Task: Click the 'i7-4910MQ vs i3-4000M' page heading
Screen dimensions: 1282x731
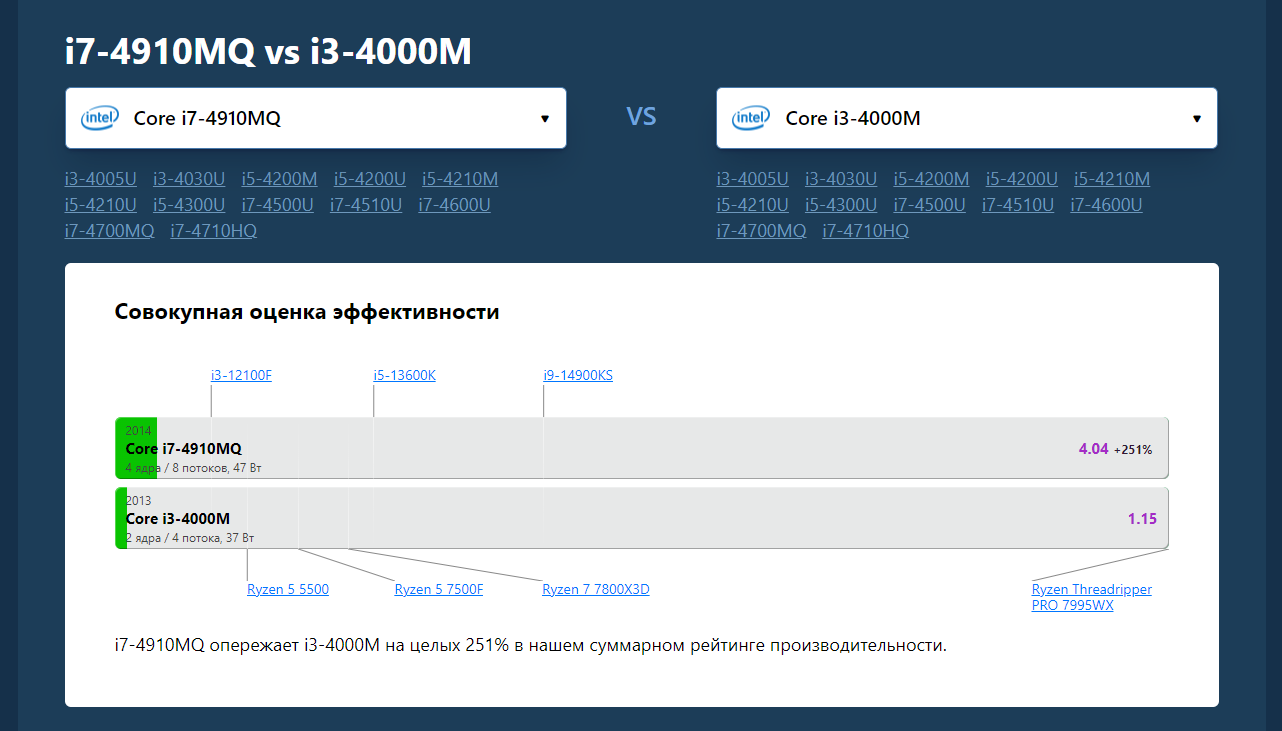Action: click(x=268, y=52)
